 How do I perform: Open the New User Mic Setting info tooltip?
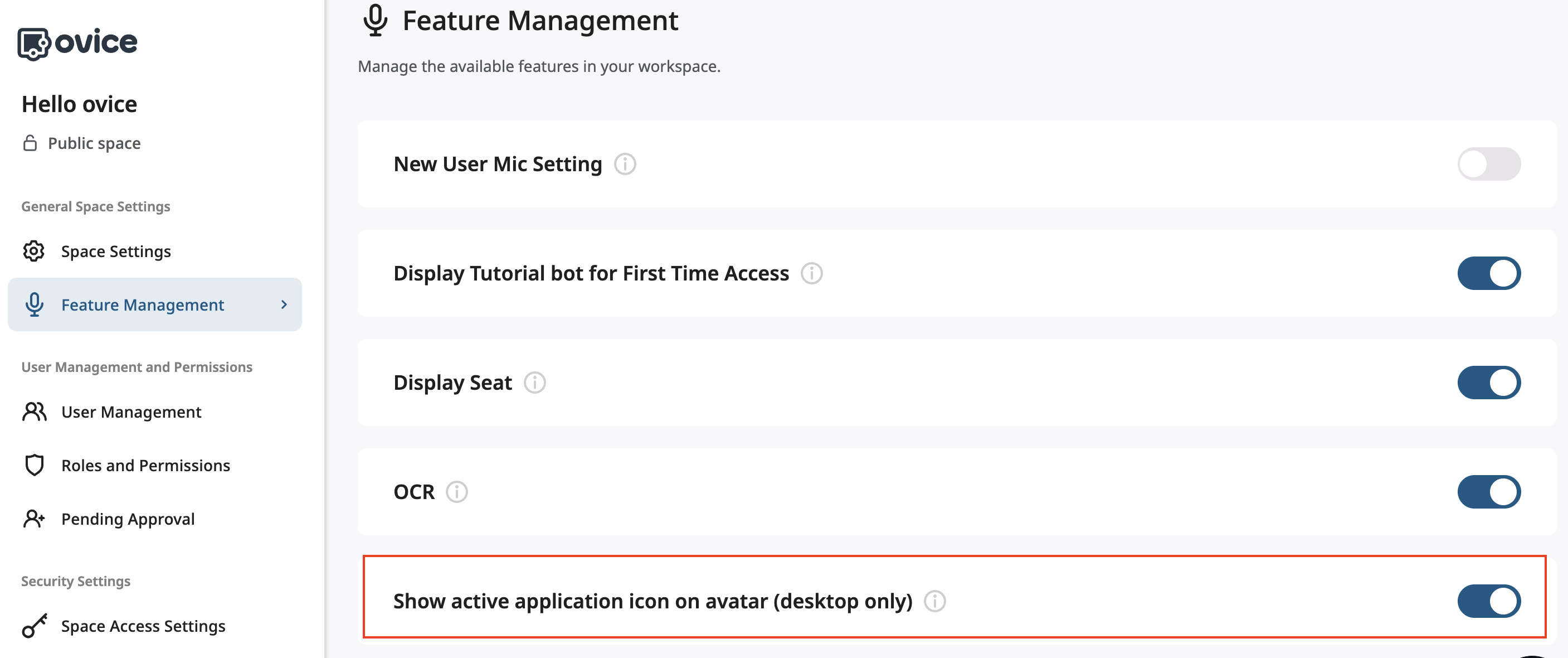(626, 164)
